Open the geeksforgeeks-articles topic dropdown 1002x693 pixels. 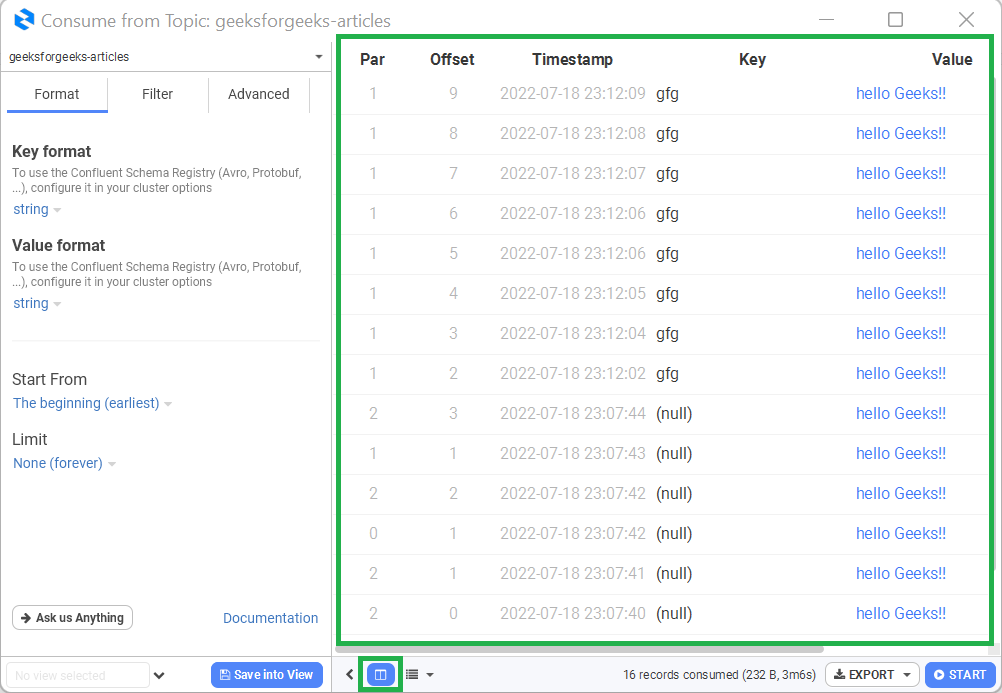pos(166,57)
